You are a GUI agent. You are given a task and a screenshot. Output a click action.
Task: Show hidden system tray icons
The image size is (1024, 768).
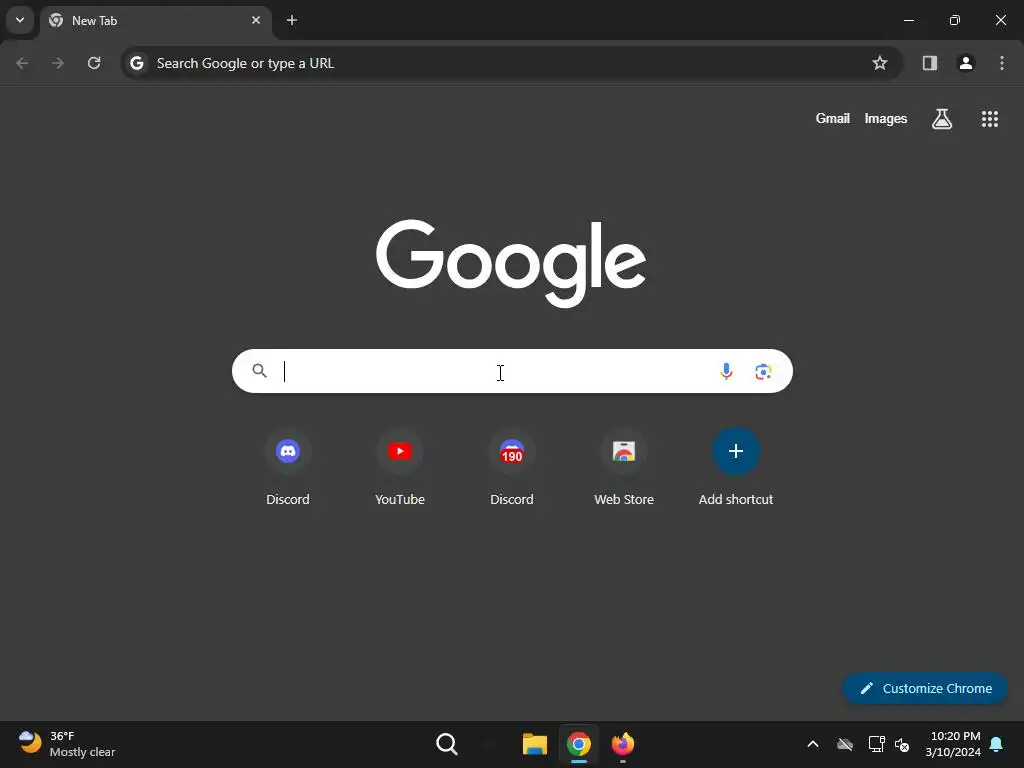coord(813,744)
